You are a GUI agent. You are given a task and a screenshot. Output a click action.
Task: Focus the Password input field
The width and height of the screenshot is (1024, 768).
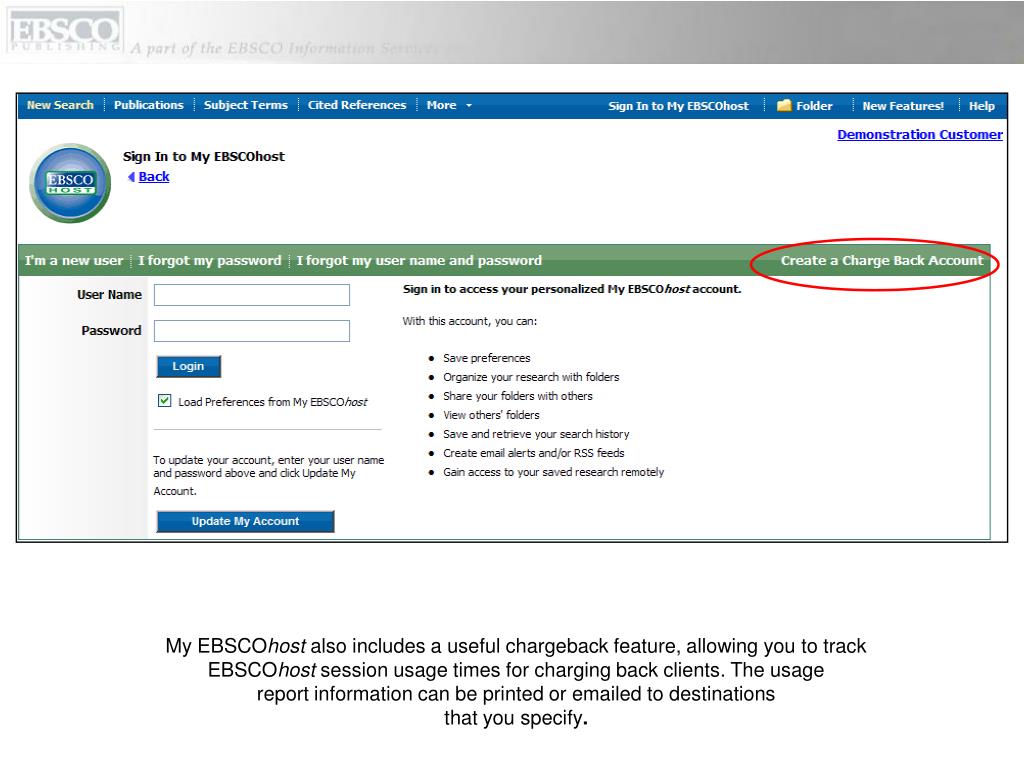(252, 331)
